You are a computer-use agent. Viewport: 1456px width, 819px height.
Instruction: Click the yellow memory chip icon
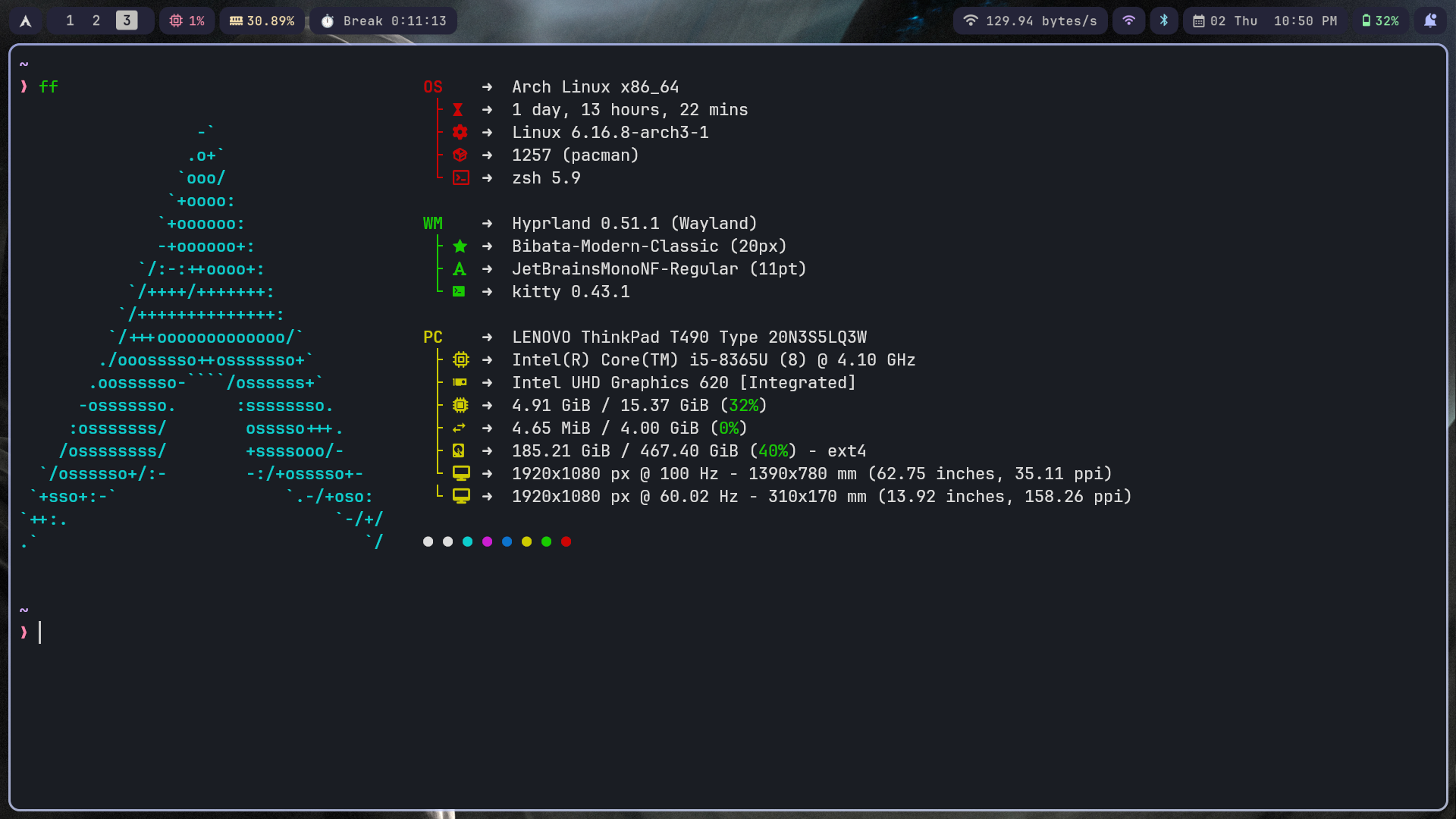click(460, 406)
